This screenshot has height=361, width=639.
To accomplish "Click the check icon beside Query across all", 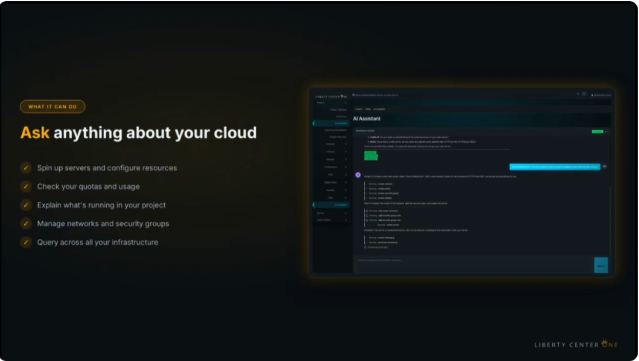I will point(26,242).
